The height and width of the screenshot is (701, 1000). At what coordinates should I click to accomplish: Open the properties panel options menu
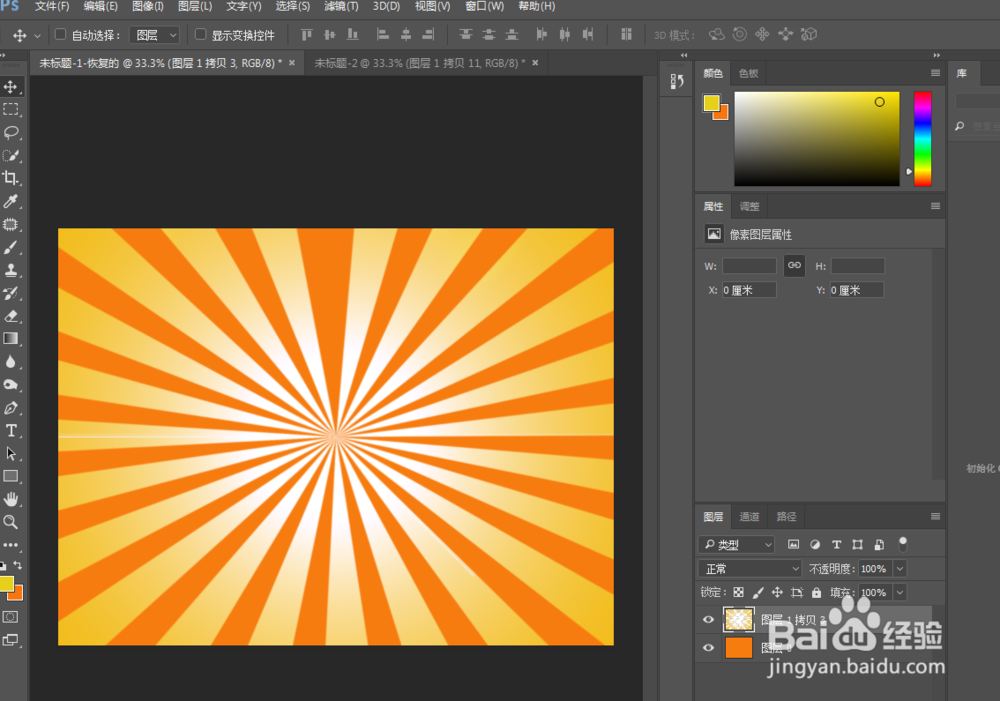pyautogui.click(x=935, y=205)
